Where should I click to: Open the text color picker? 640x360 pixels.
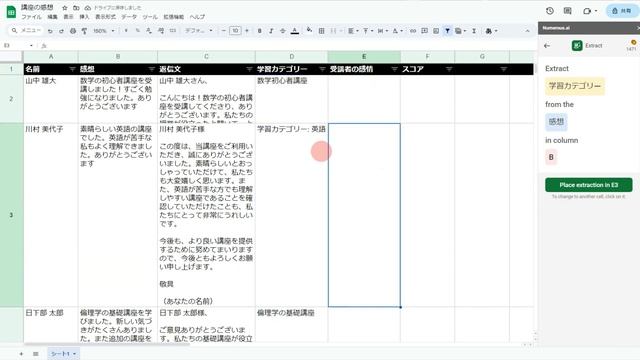(295, 31)
